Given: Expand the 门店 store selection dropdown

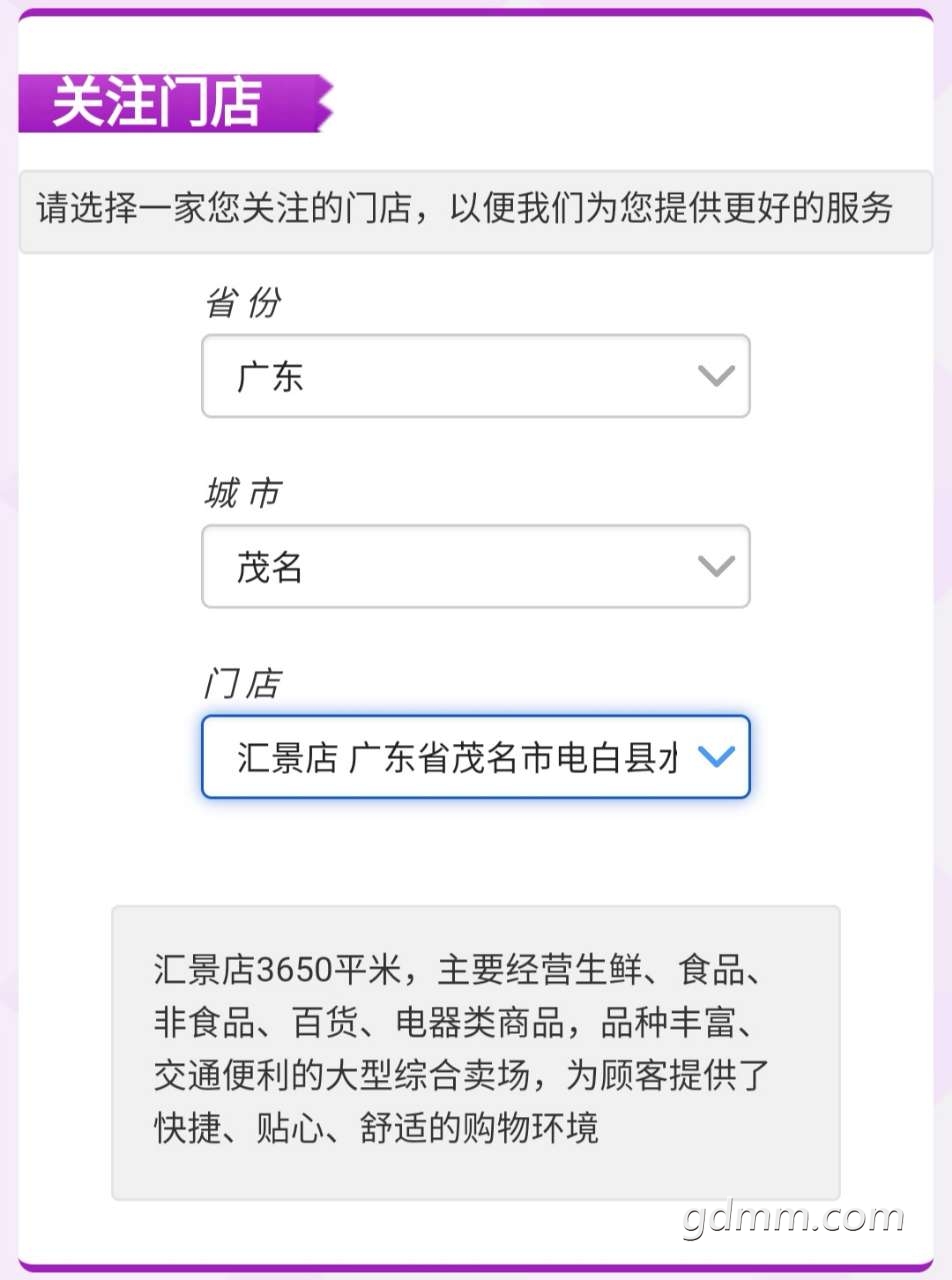Looking at the screenshot, I should coord(475,757).
